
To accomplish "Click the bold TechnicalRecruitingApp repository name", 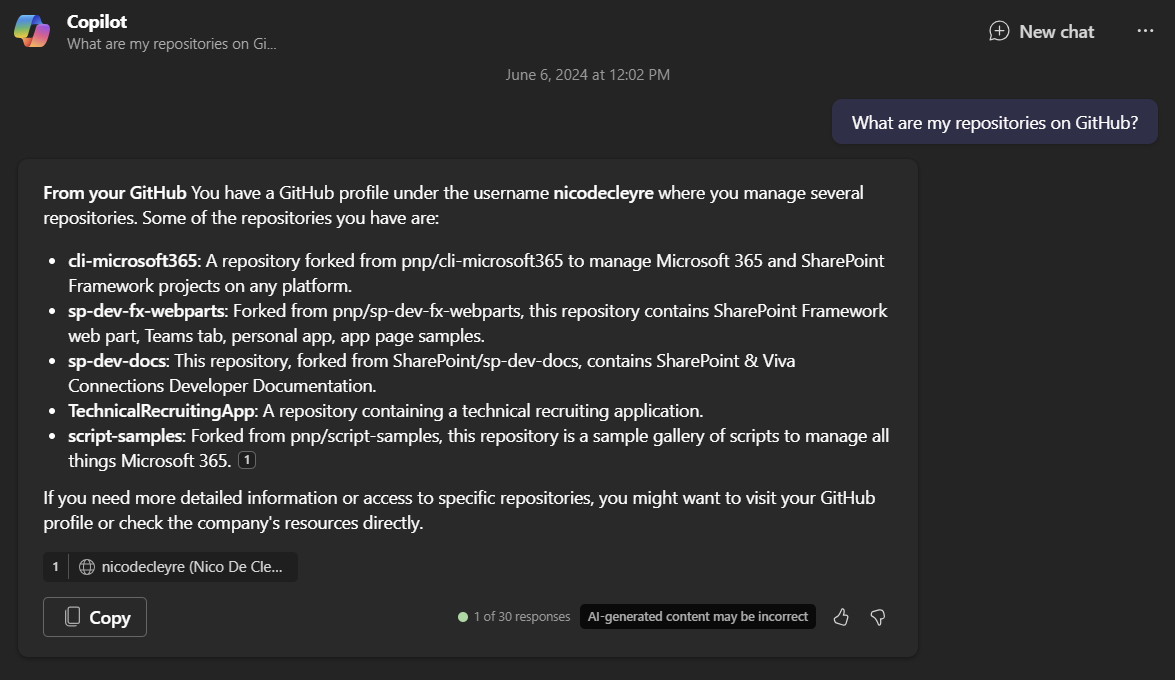I will (x=162, y=411).
